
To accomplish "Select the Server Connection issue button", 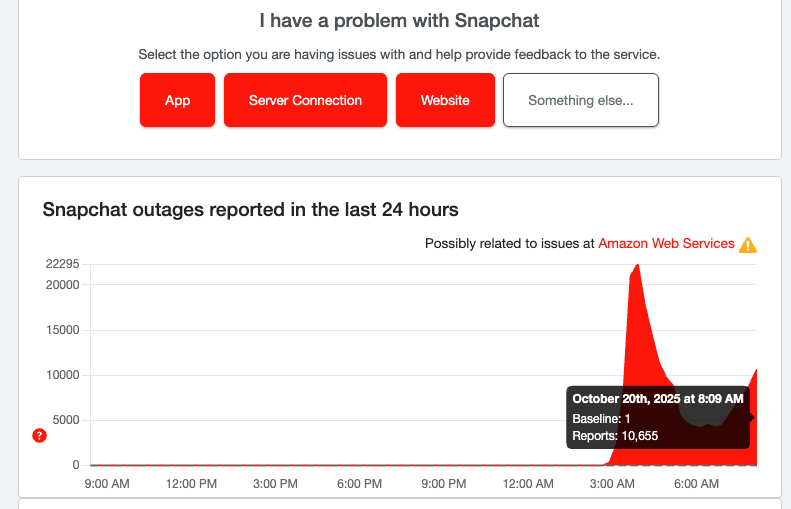I will click(305, 100).
